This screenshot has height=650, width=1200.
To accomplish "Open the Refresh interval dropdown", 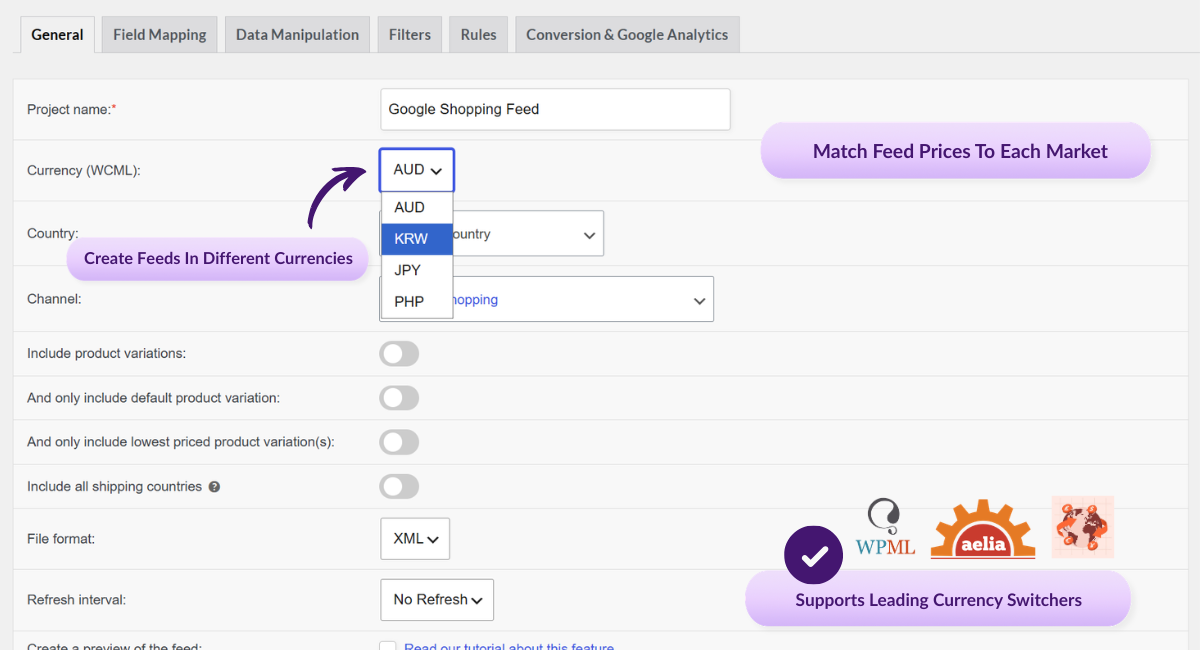I will 437,599.
